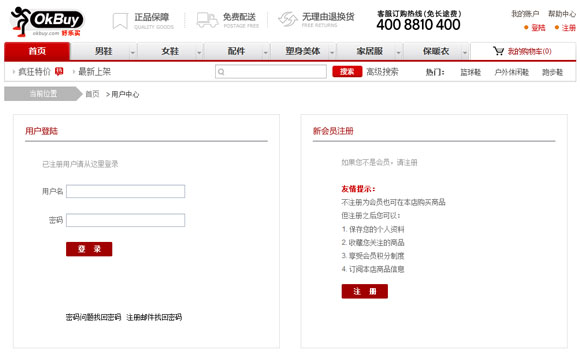Click 首页 in the breadcrumb
This screenshot has height=361, width=580.
pyautogui.click(x=92, y=94)
